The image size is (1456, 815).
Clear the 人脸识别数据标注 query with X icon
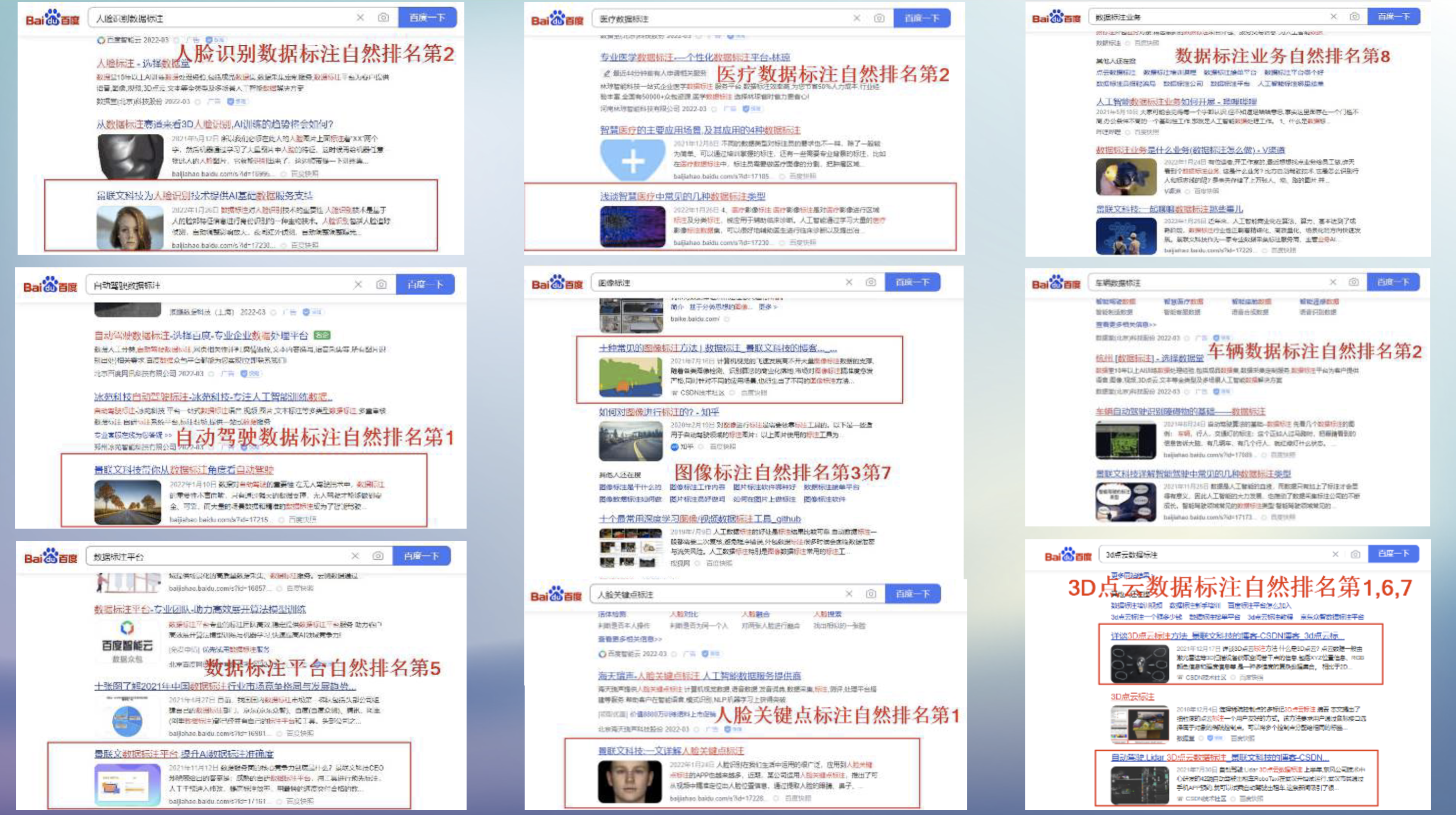point(360,18)
